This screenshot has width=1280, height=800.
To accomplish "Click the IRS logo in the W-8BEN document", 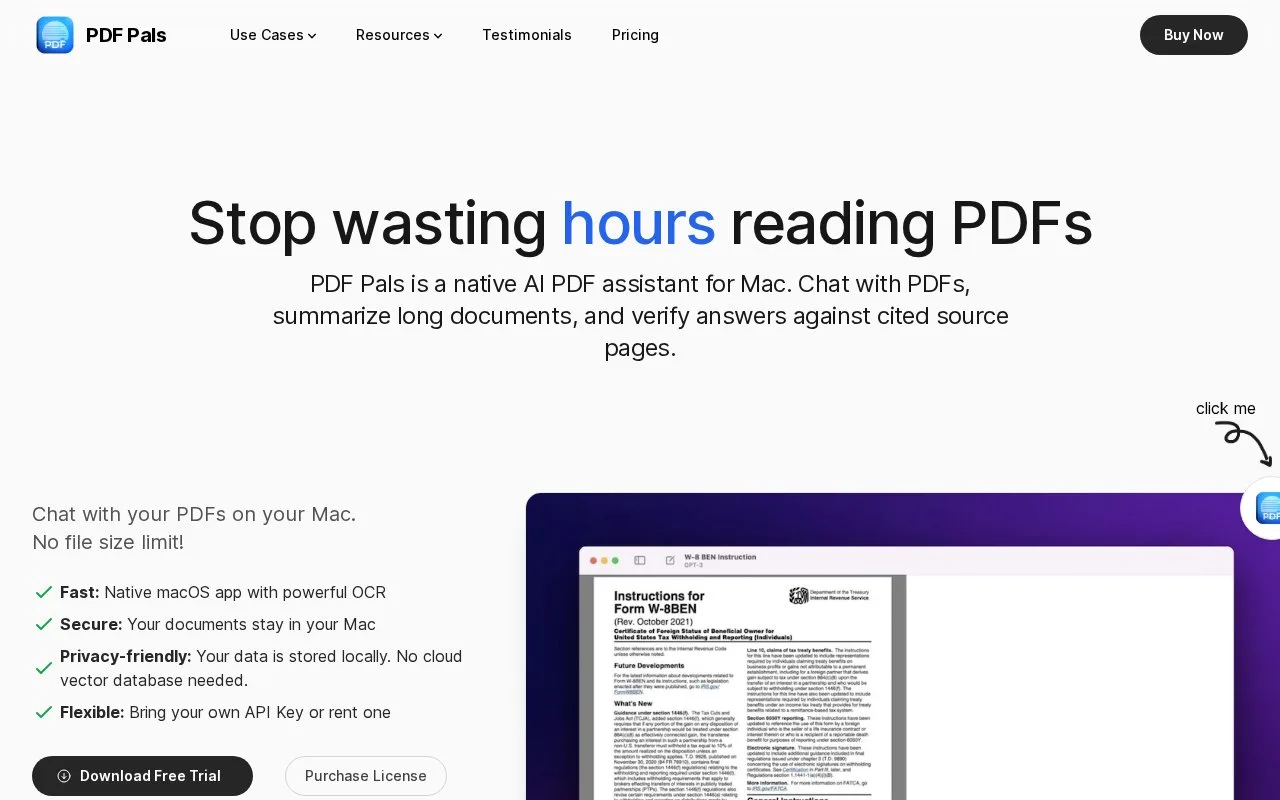I will pyautogui.click(x=798, y=596).
